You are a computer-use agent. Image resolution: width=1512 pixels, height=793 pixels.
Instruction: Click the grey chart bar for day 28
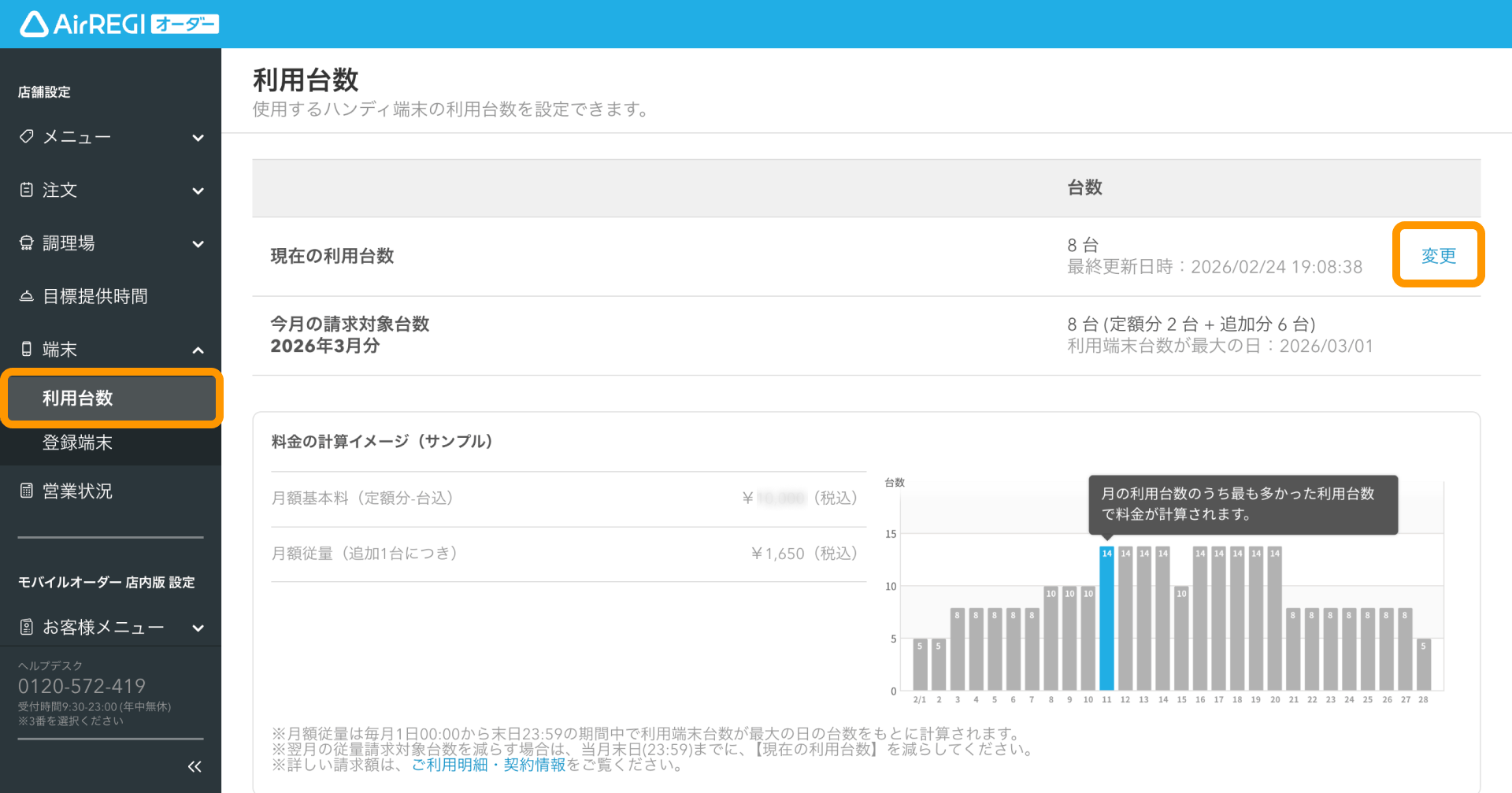coord(1423,665)
